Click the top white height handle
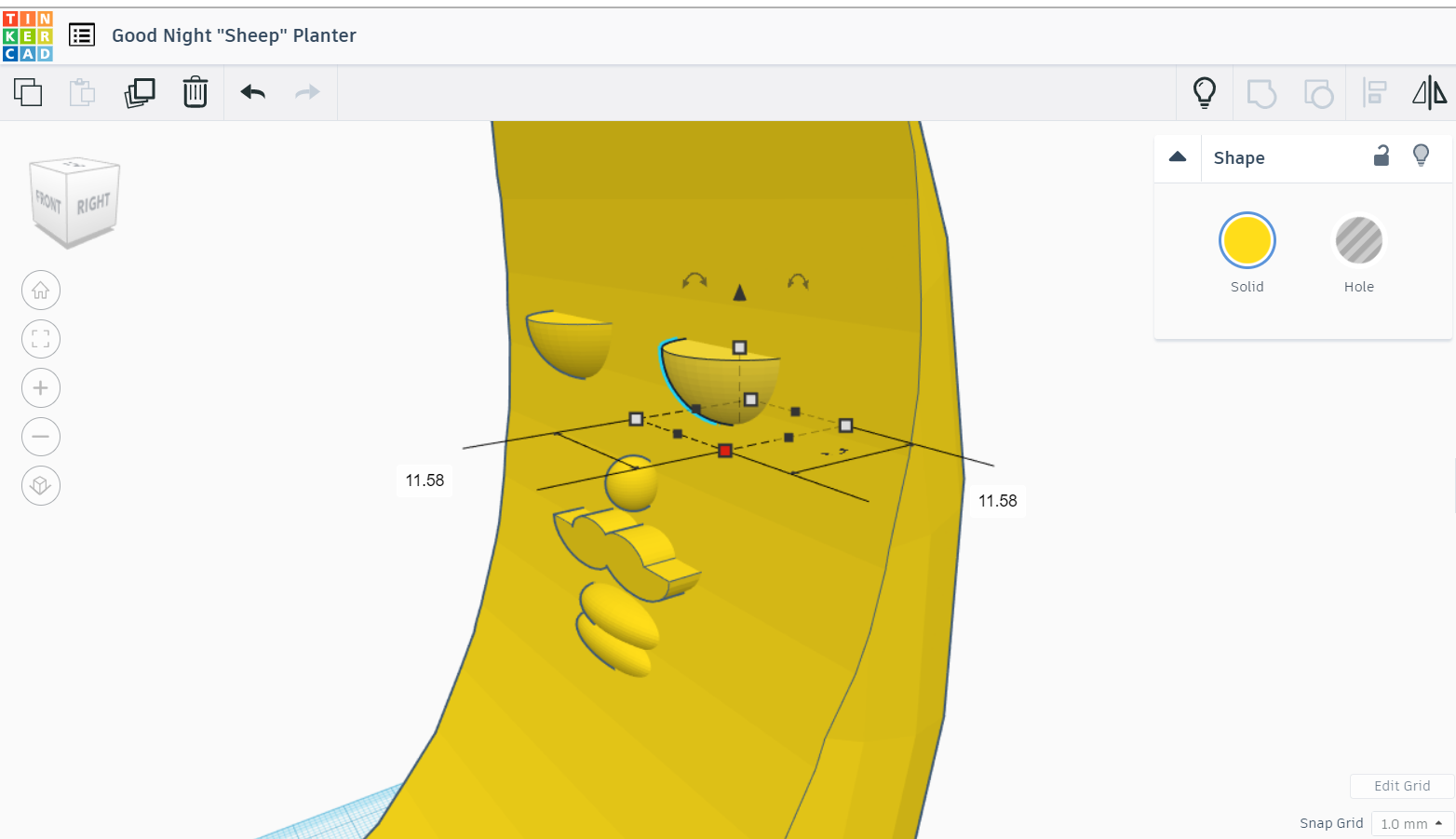The image size is (1456, 839). tap(739, 347)
